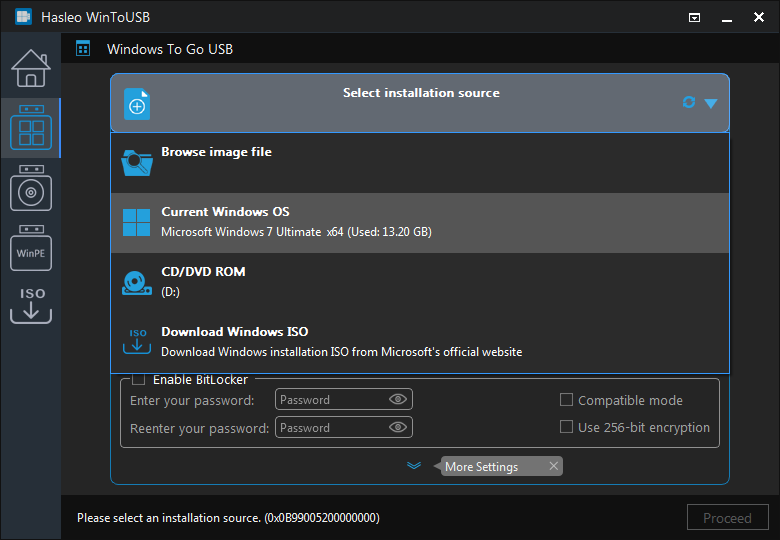Choose Browse image file option
The image size is (780, 540).
click(420, 163)
